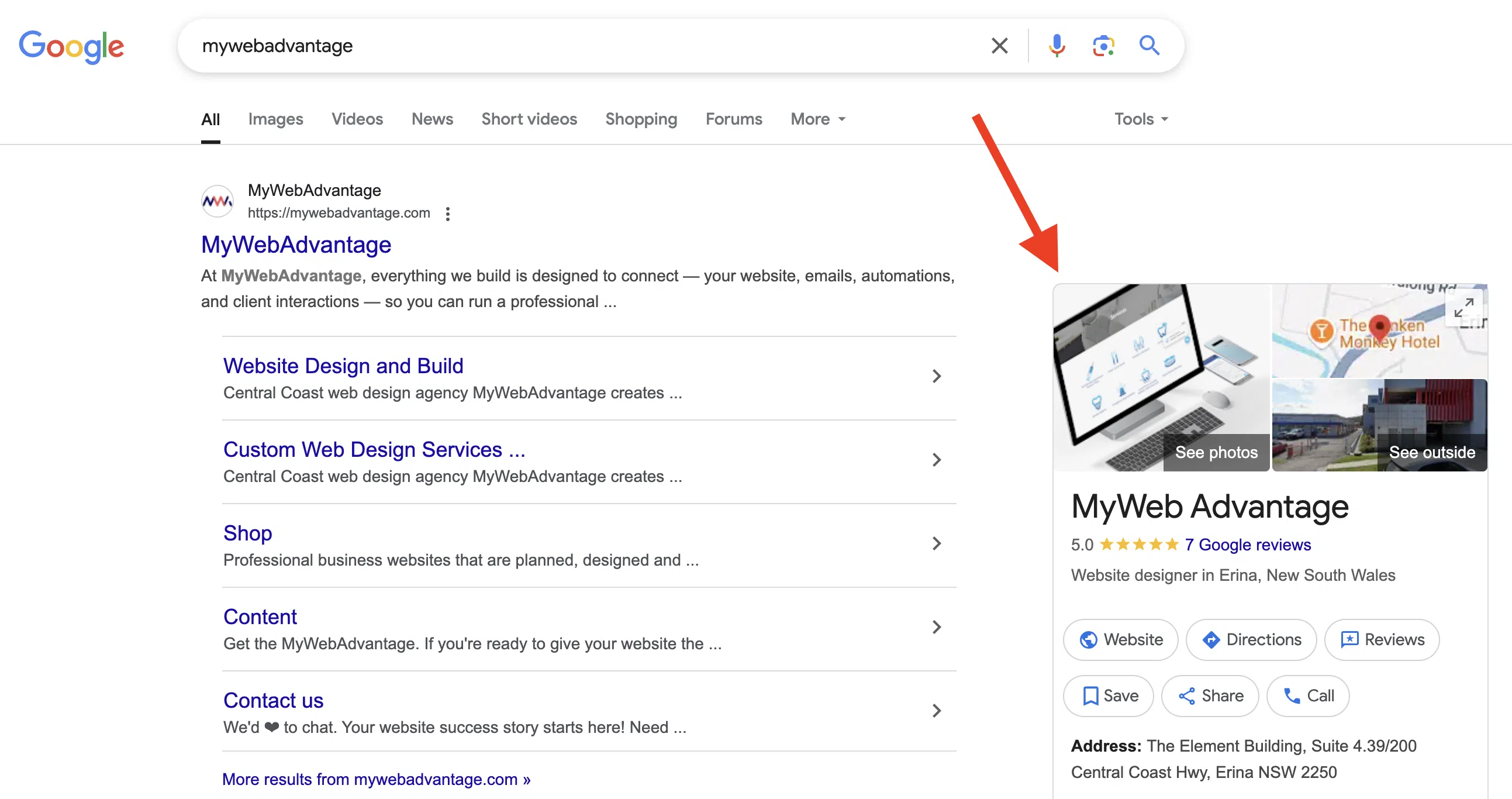Open MyWebAdvantage favicon in result header
1512x799 pixels.
217,201
